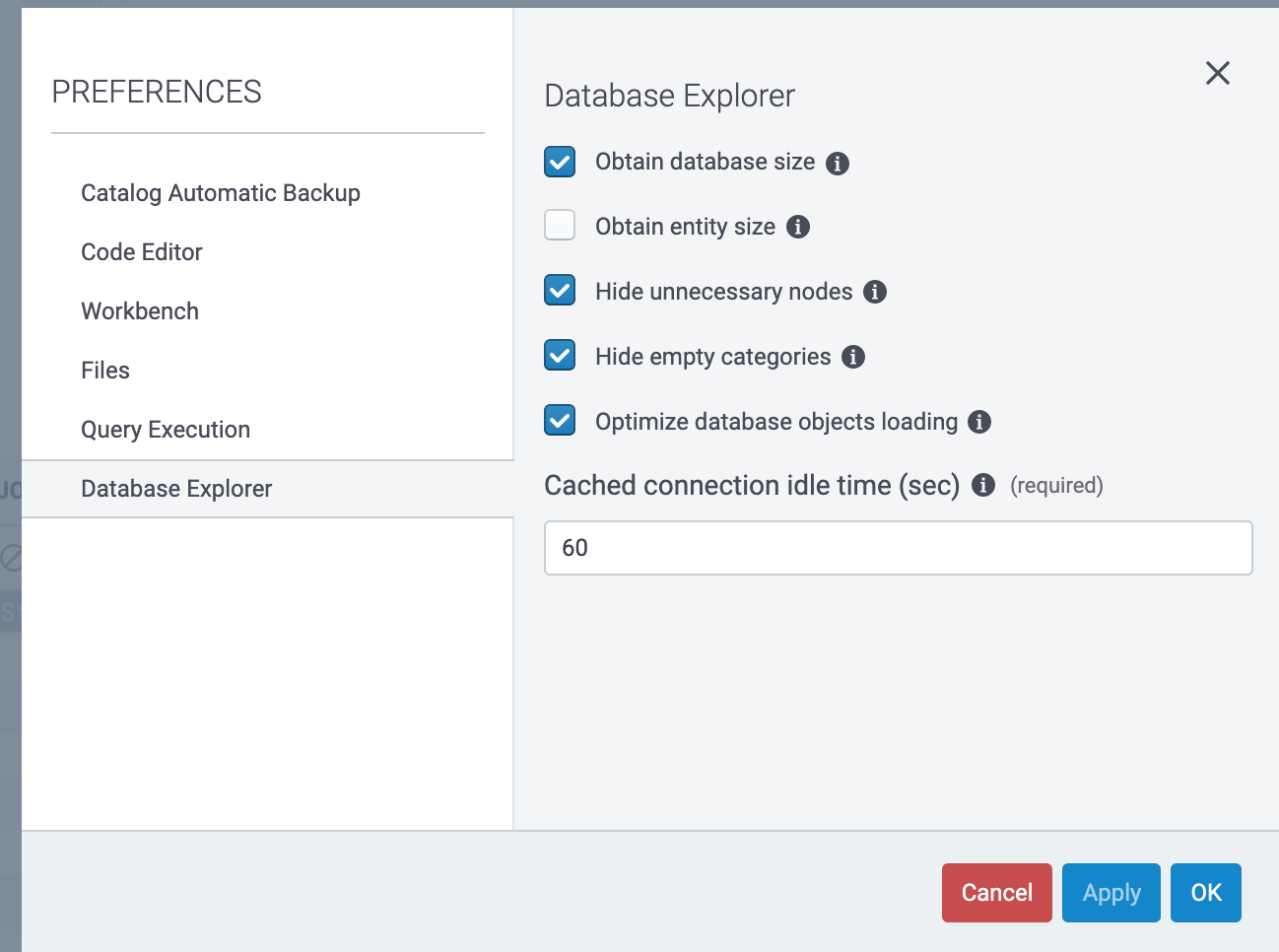The height and width of the screenshot is (952, 1279).
Task: Focus the Cached connection idle time field
Action: click(x=899, y=548)
